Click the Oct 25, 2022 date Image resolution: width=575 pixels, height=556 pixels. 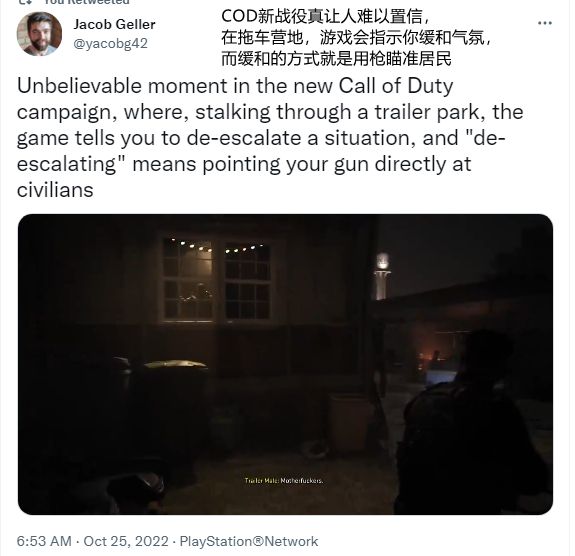coord(126,541)
